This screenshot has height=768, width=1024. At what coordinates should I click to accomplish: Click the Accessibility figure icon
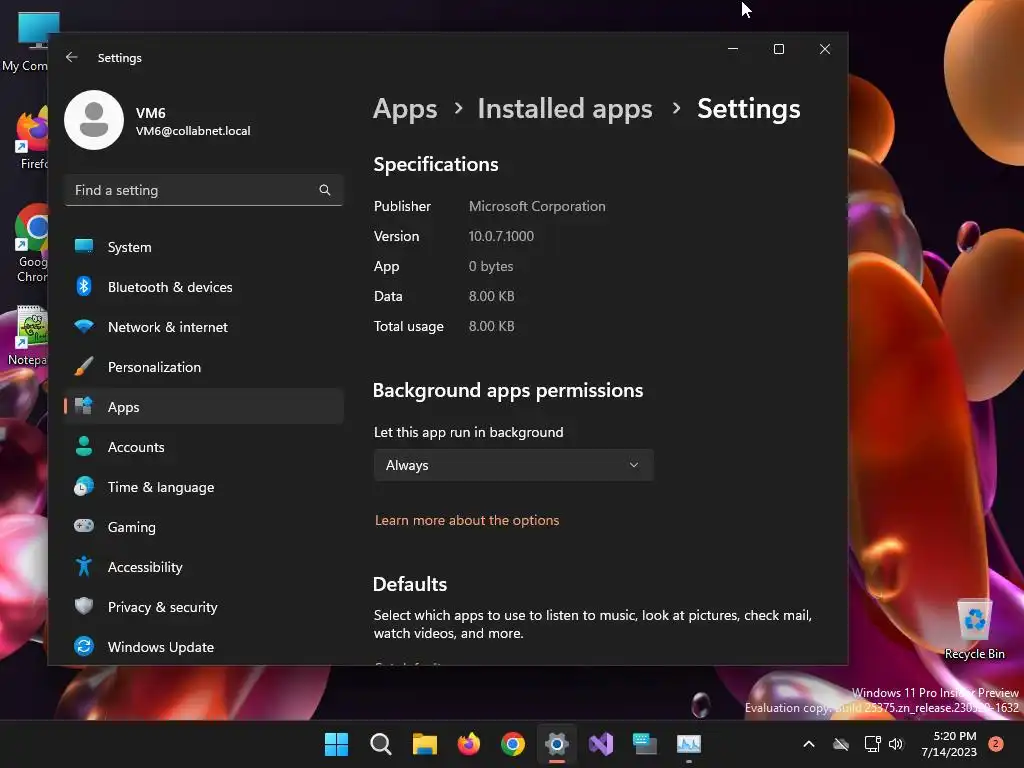tap(84, 566)
